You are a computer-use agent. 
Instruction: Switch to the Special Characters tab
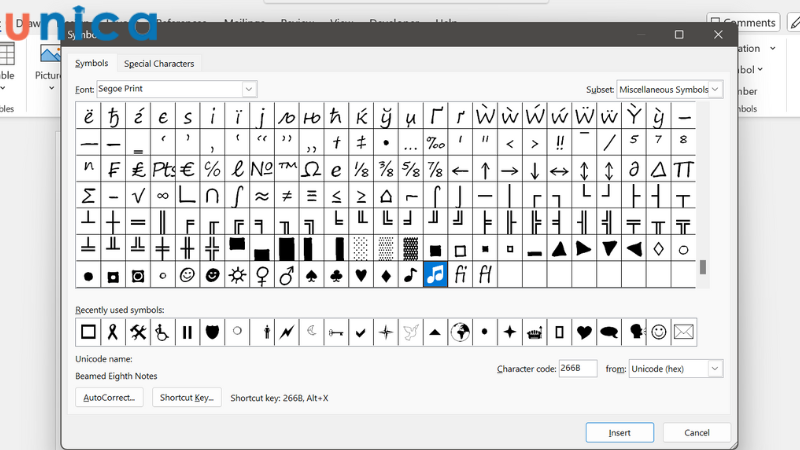point(159,64)
